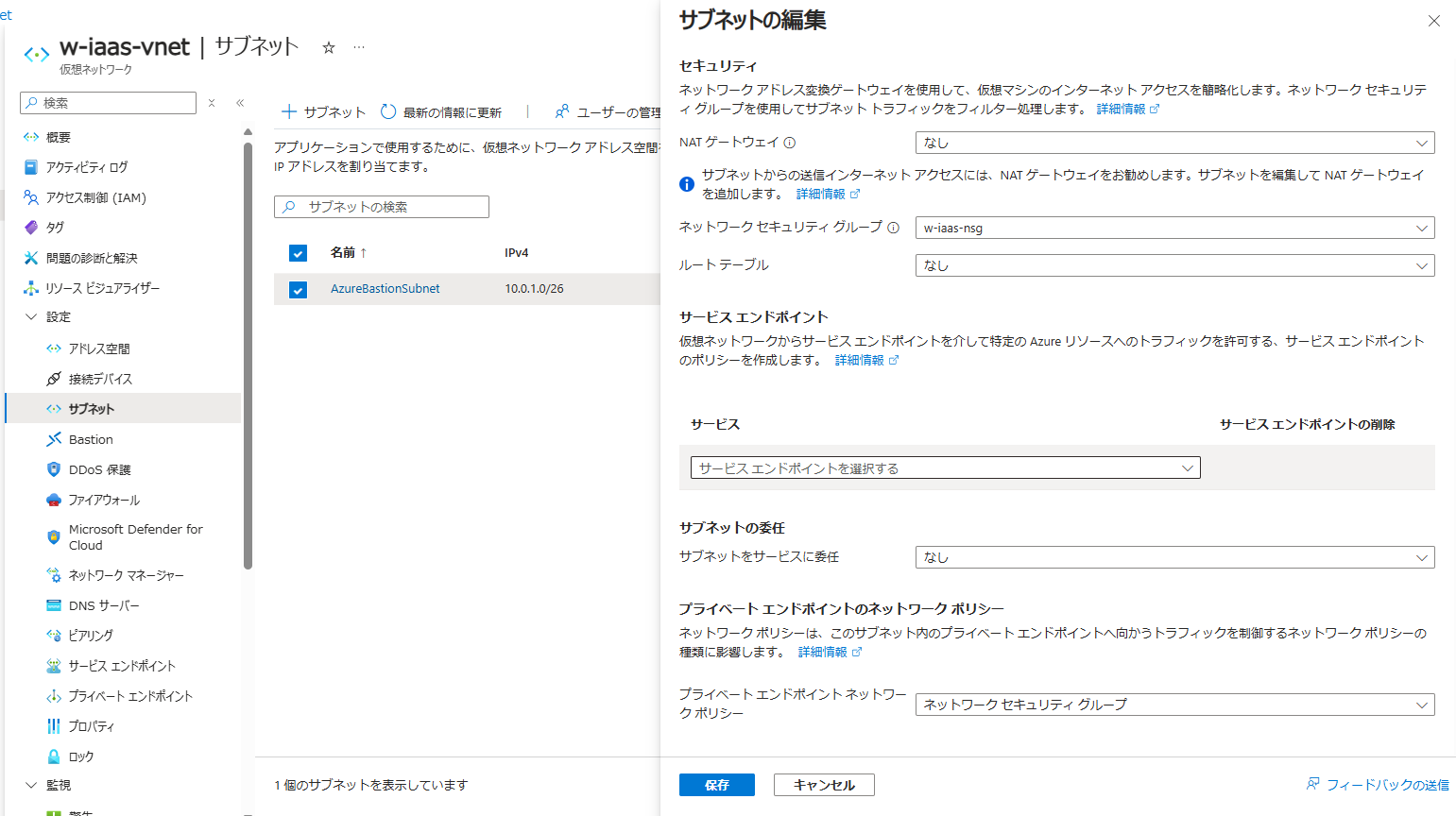Open アクティビティ ログ from the sidebar
This screenshot has width=1456, height=816.
(86, 167)
